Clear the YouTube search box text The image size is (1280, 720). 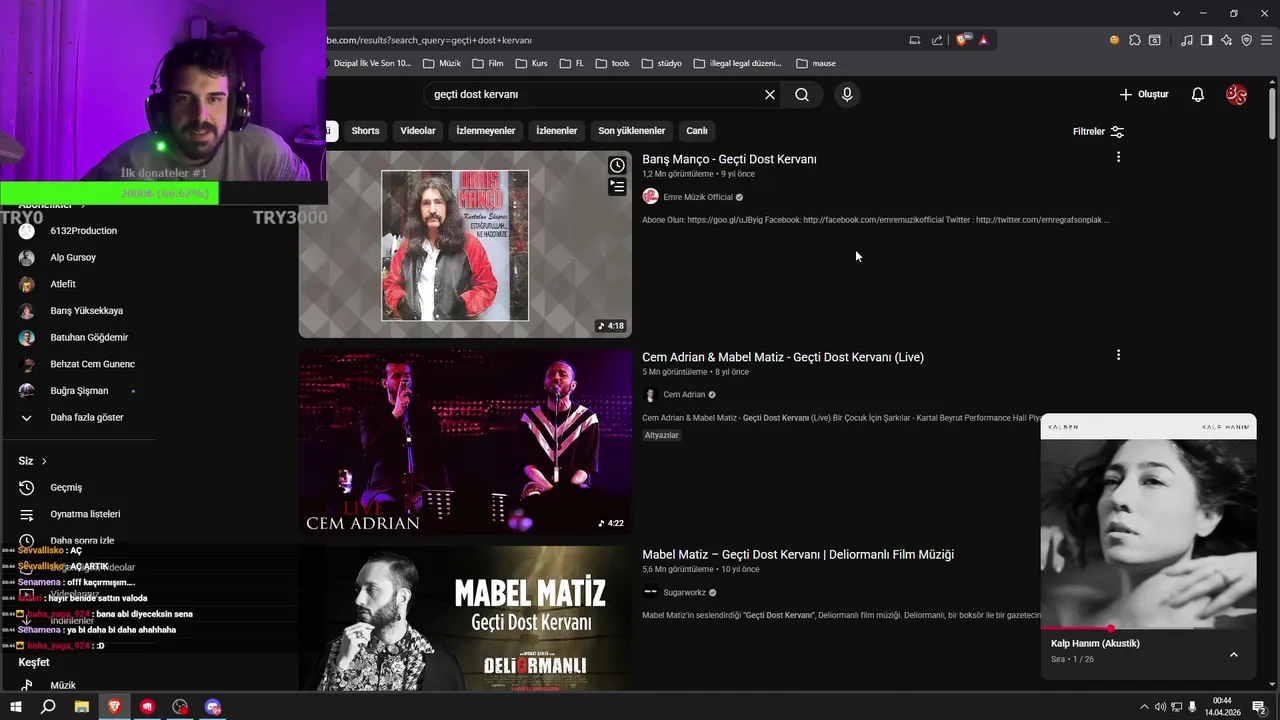coord(770,94)
